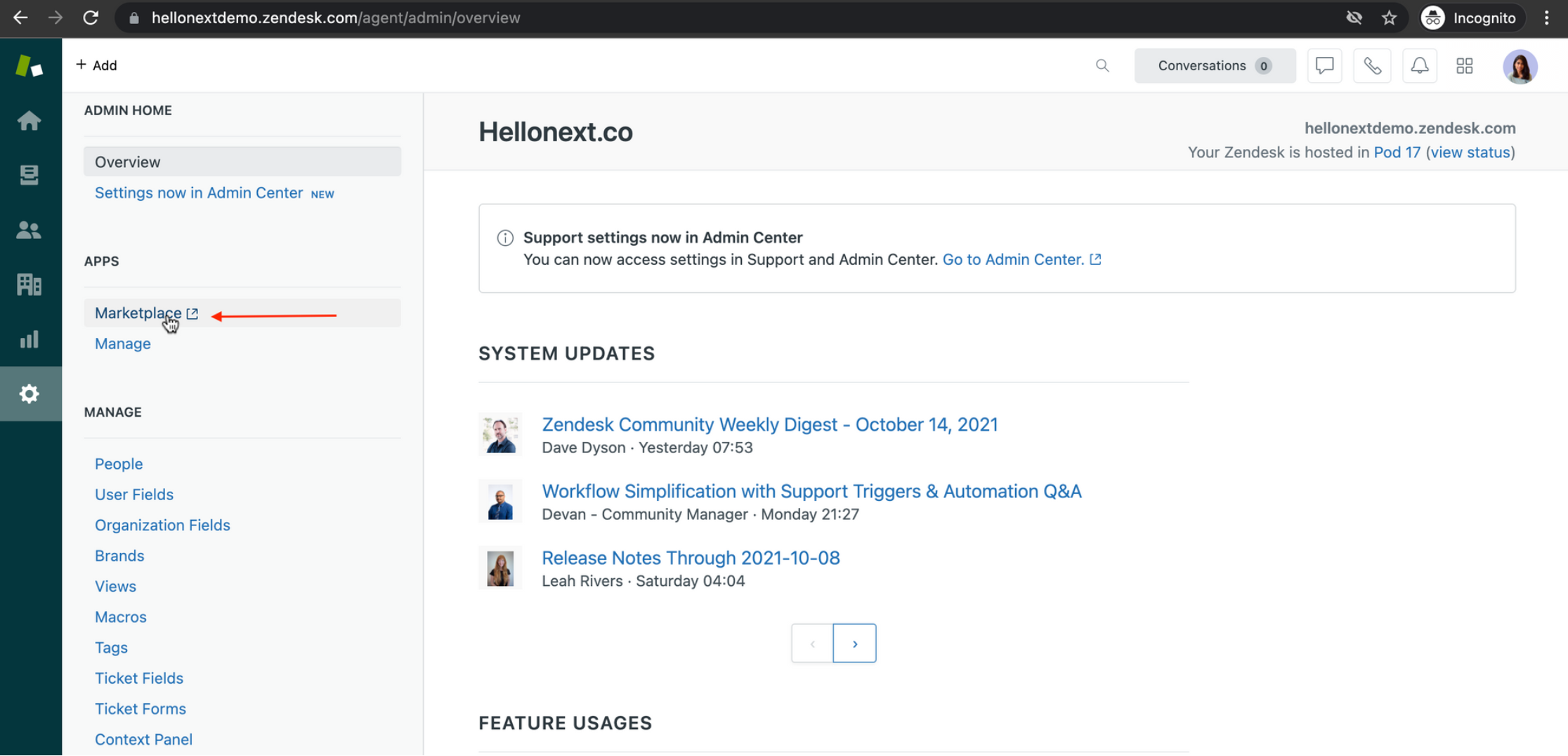Click Dave Dyson's avatar thumbnail
Image resolution: width=1568 pixels, height=756 pixels.
(x=500, y=434)
